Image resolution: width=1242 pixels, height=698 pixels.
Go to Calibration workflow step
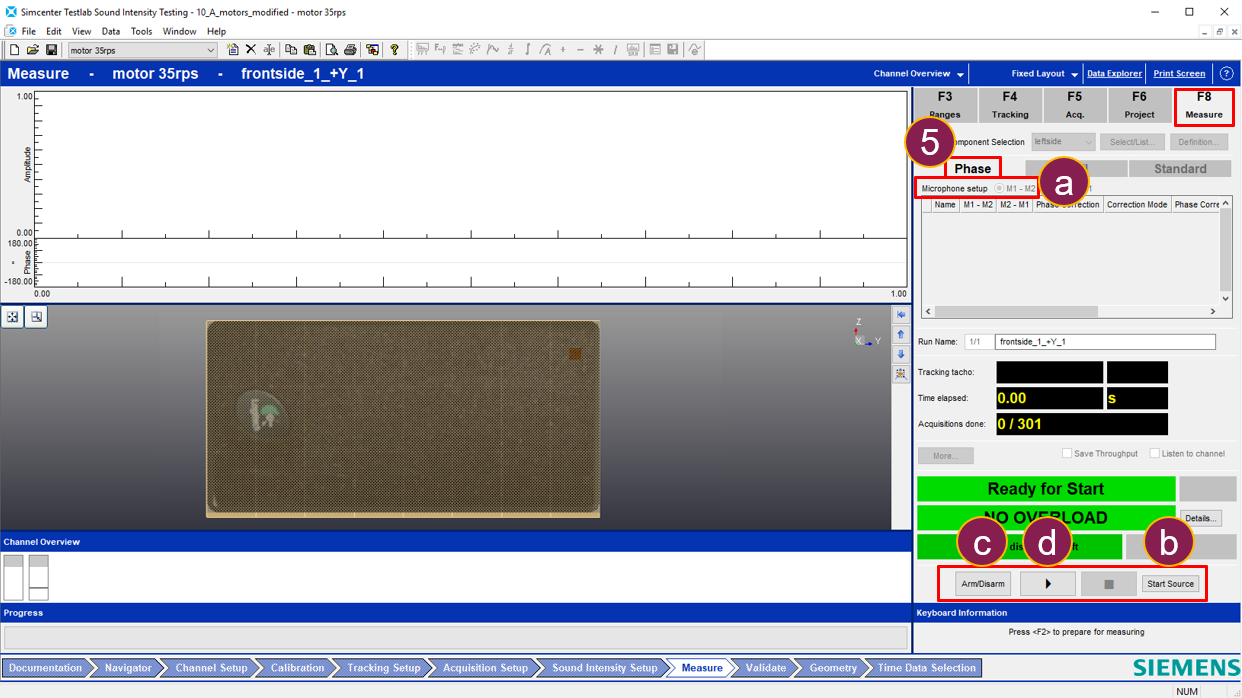tap(298, 668)
